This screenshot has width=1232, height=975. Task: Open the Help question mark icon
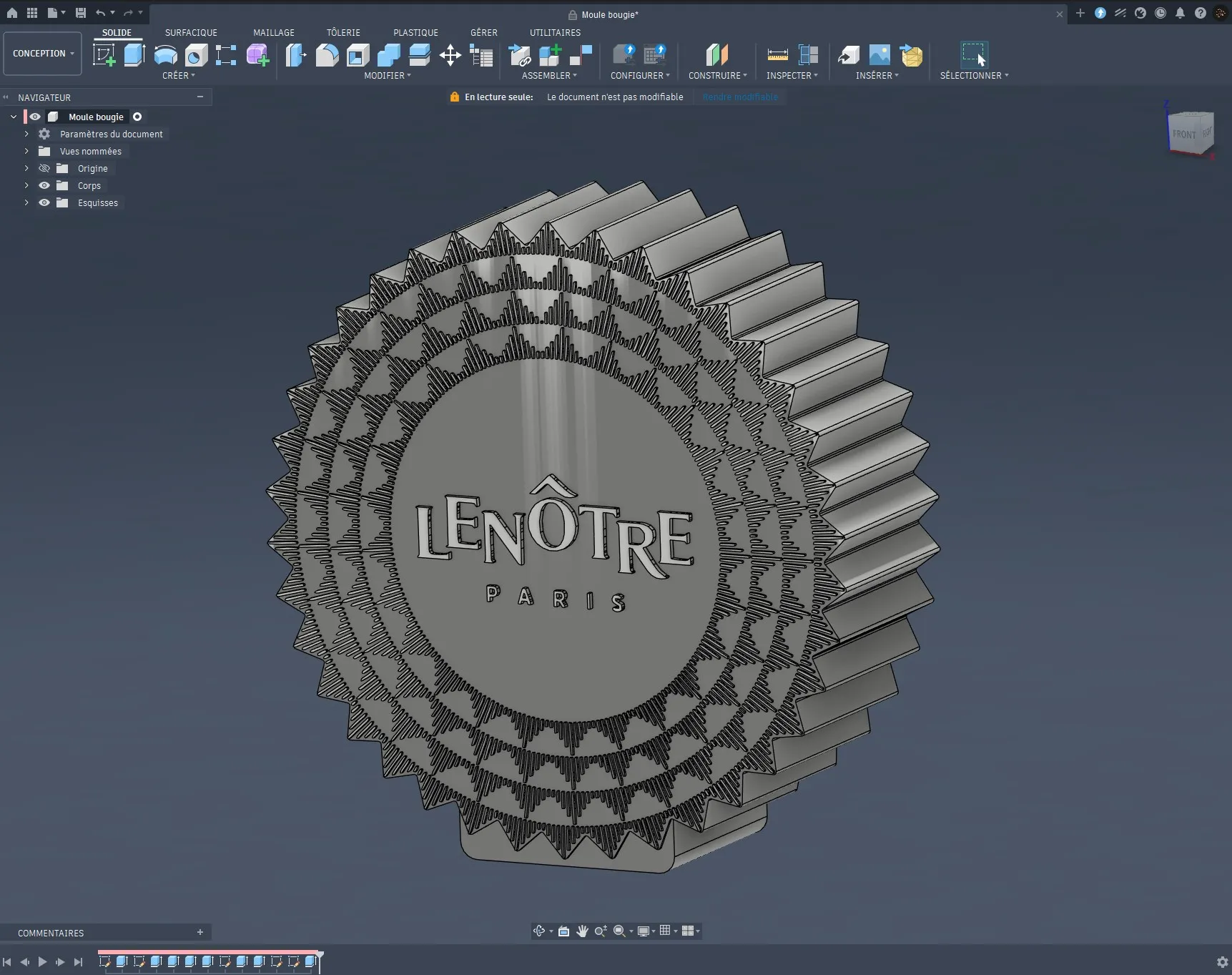pos(1200,13)
